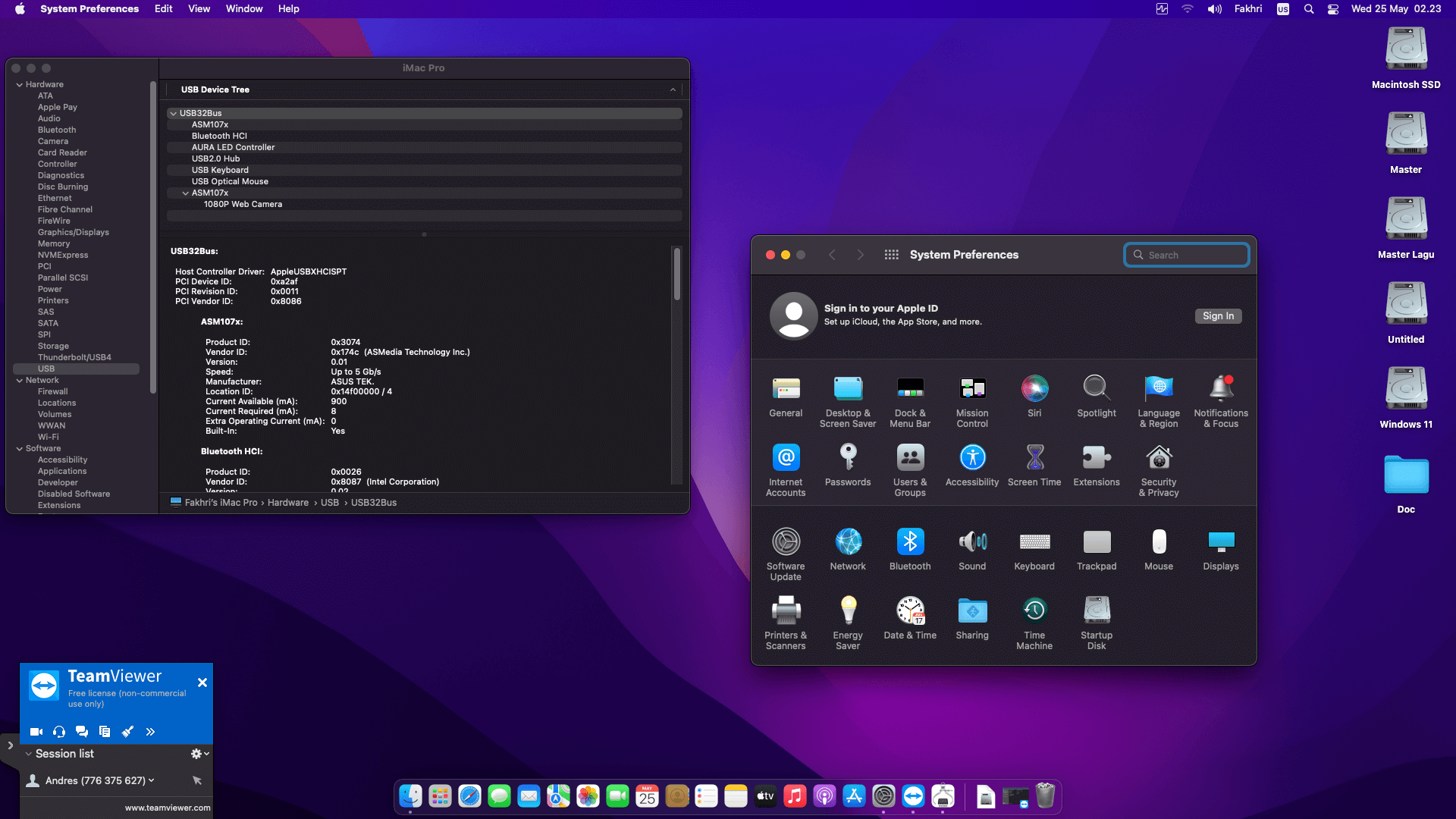Open Bluetooth preferences pane
This screenshot has width=1456, height=819.
[x=910, y=551]
